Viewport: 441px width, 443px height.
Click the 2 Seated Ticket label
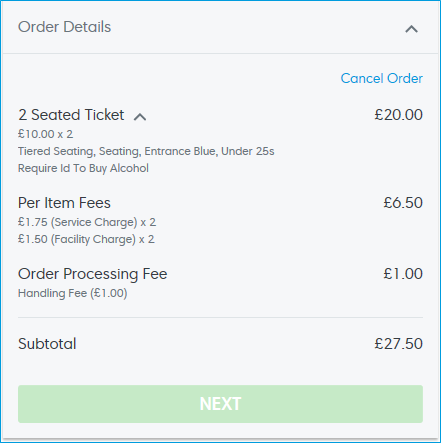click(71, 115)
